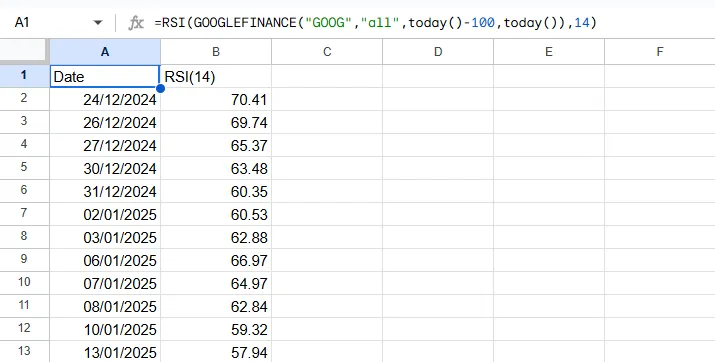
Task: Click the RSI value 59.32
Action: coord(216,329)
